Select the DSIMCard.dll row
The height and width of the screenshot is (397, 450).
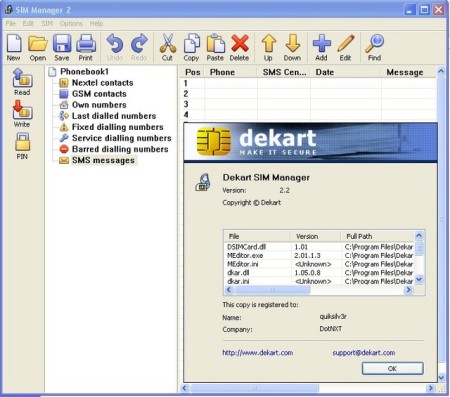click(x=319, y=247)
